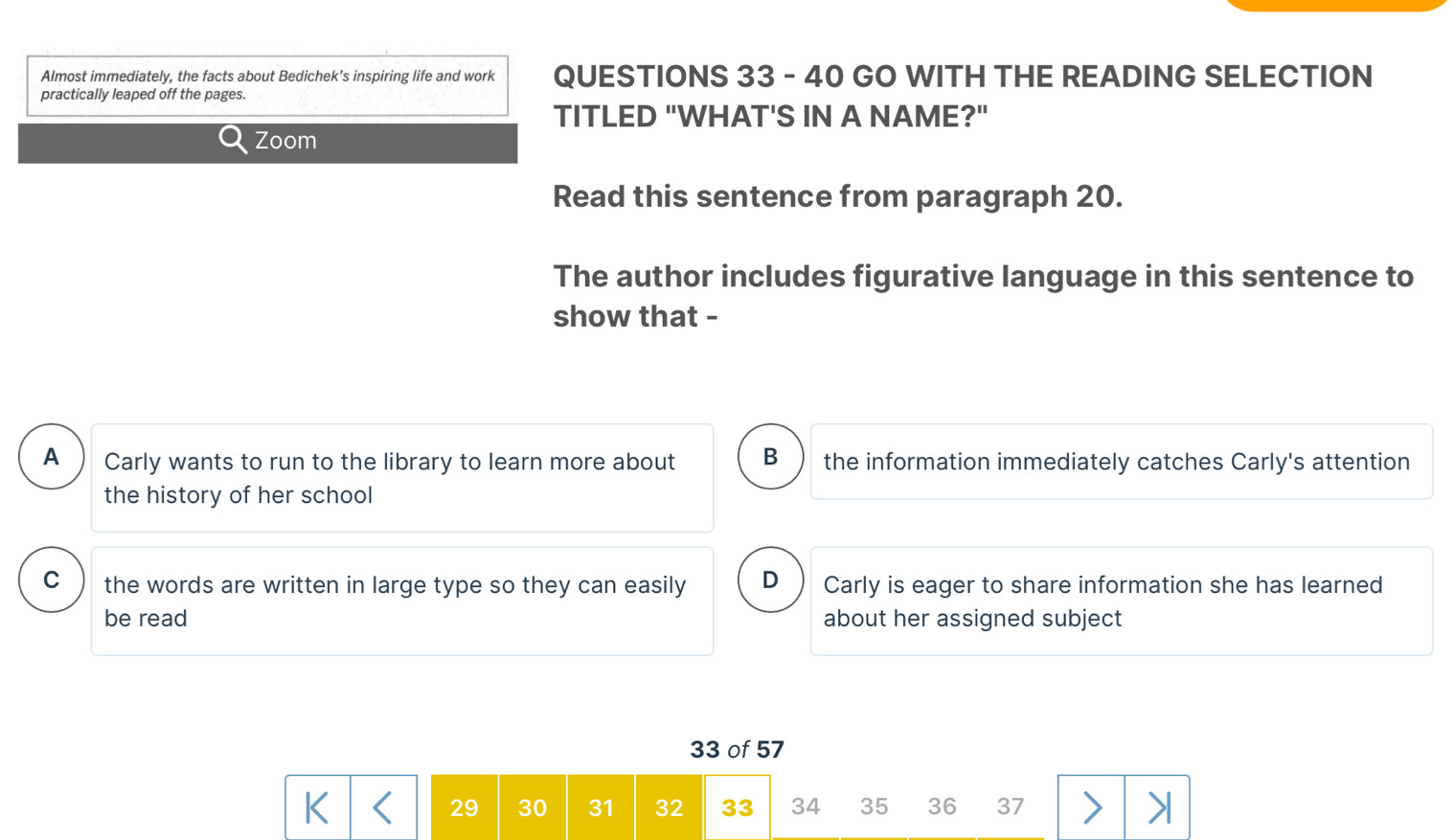The height and width of the screenshot is (840, 1455).
Task: Choose answer about words written in large type
Action: tap(402, 602)
